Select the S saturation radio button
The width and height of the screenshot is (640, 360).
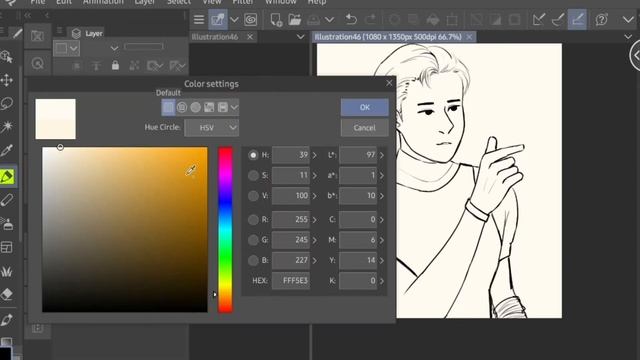[x=253, y=176]
